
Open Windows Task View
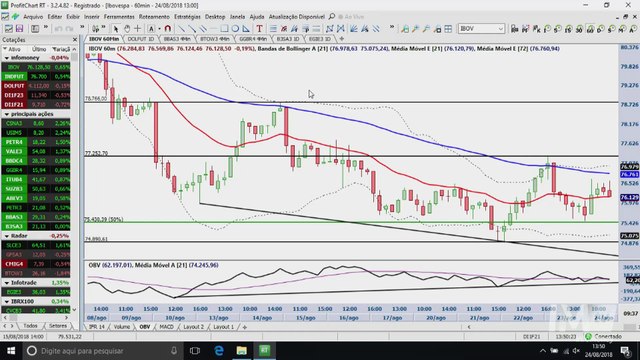[x=195, y=351]
